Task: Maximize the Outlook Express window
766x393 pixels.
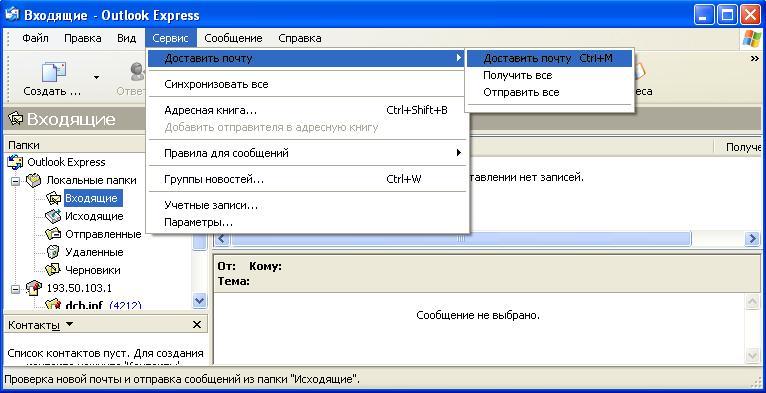Action: pyautogui.click(x=727, y=16)
